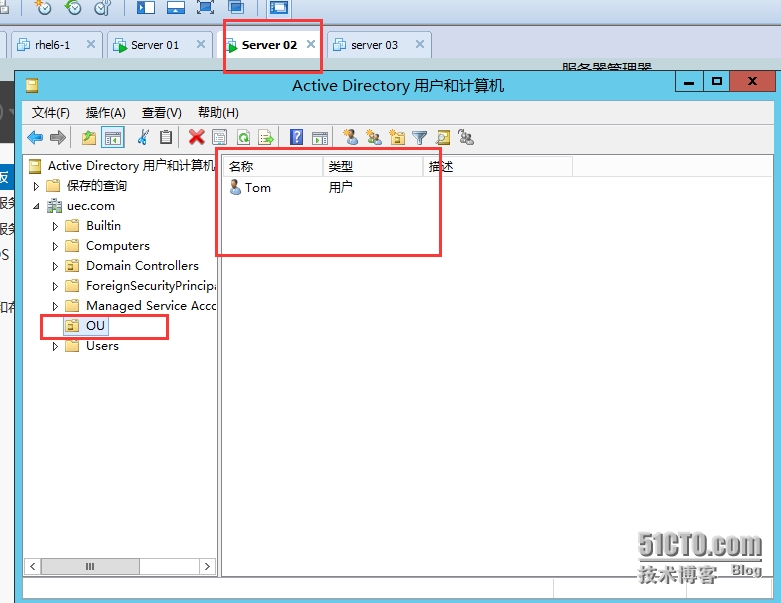Screen dimensions: 781x603
Task: Expand the 保存的查询 node
Action: (x=36, y=186)
